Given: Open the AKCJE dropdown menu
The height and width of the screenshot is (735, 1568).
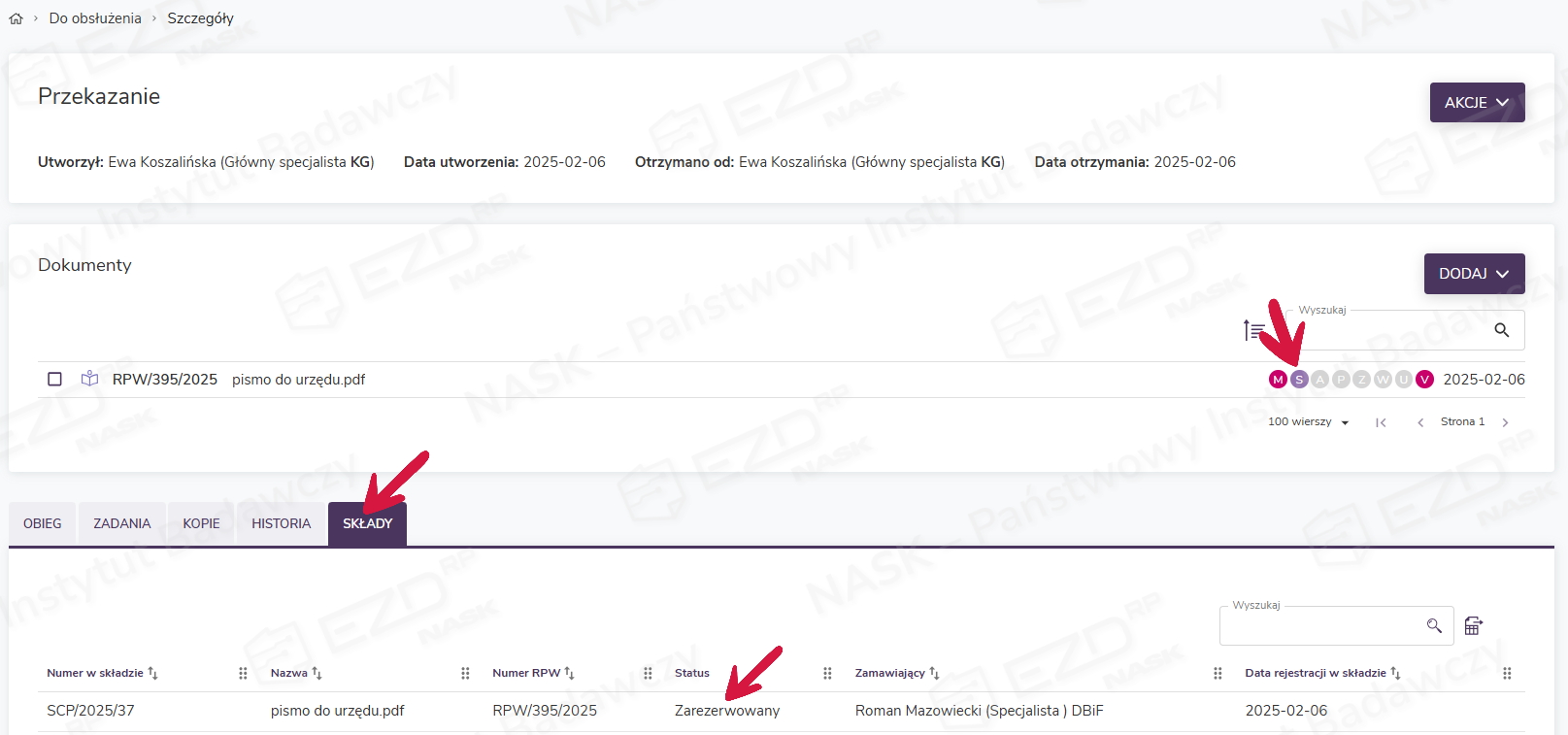Looking at the screenshot, I should (x=1476, y=102).
